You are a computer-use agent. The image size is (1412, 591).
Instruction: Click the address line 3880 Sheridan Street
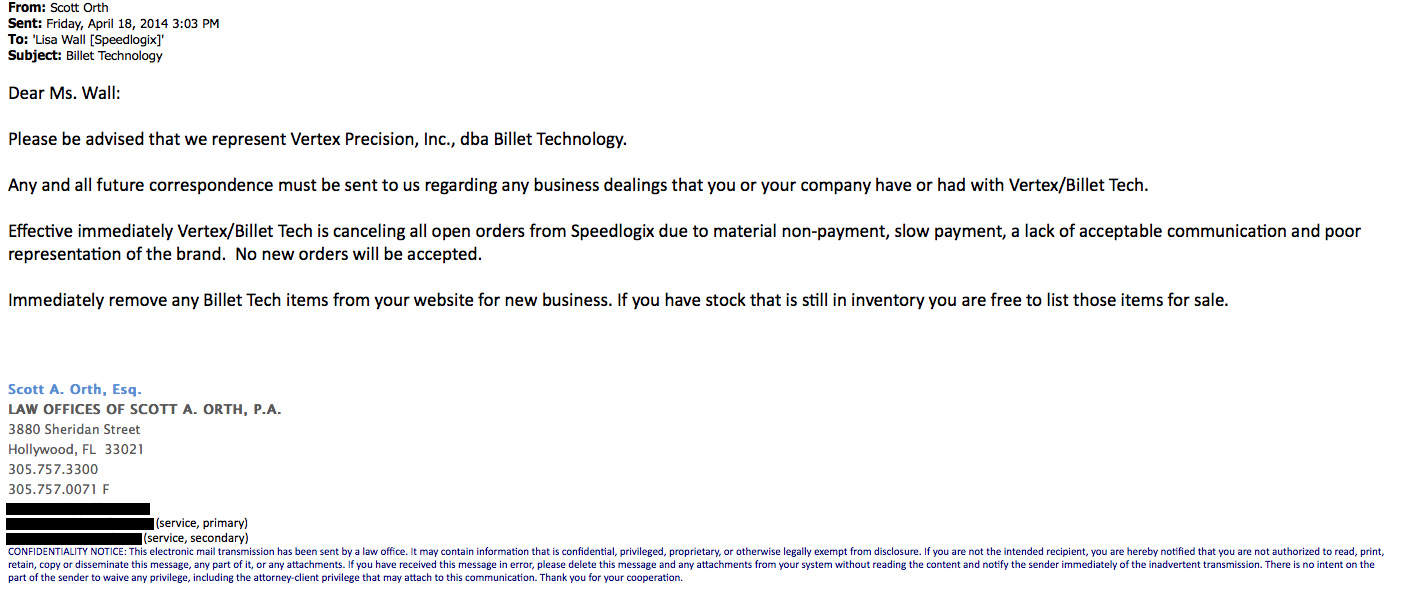(74, 429)
